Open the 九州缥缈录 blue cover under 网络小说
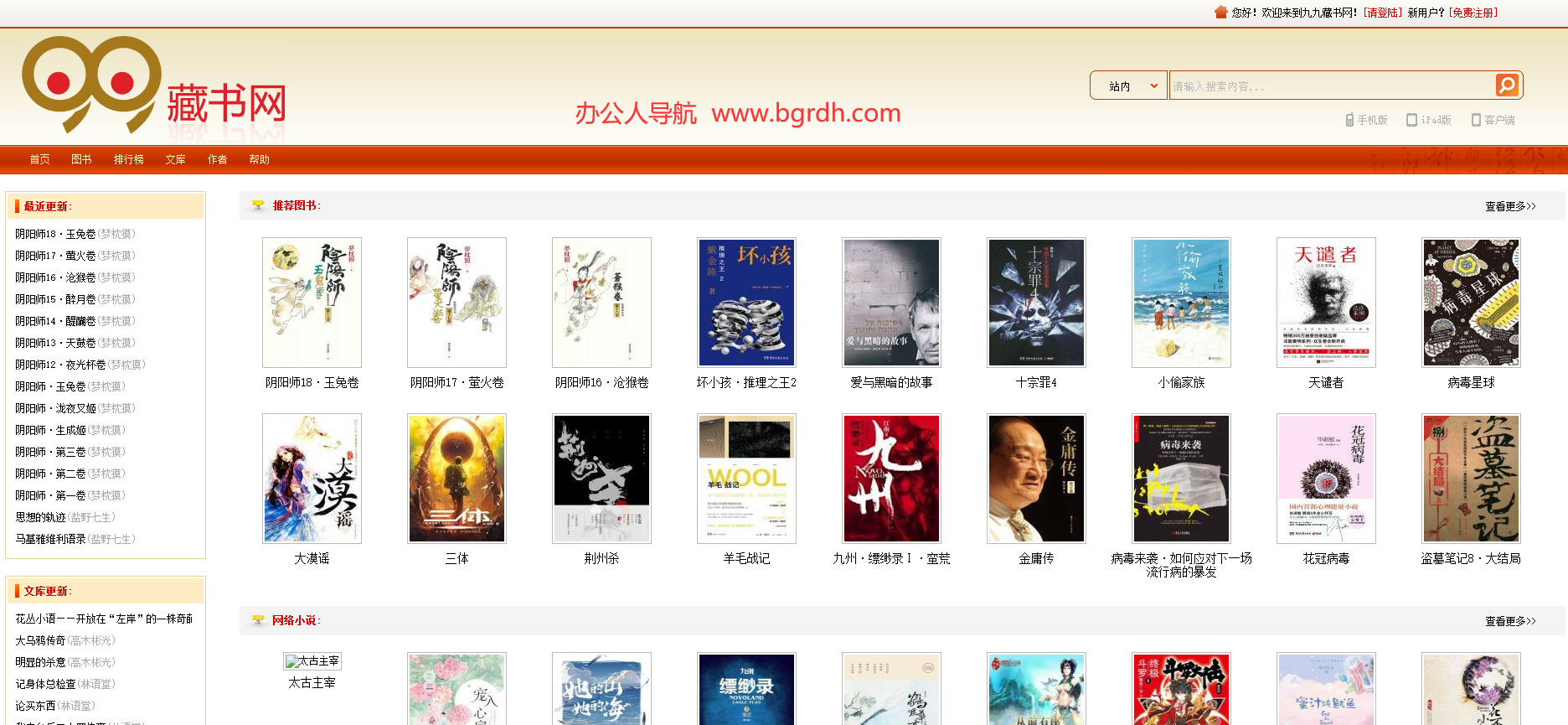The image size is (1568, 725). [x=746, y=689]
